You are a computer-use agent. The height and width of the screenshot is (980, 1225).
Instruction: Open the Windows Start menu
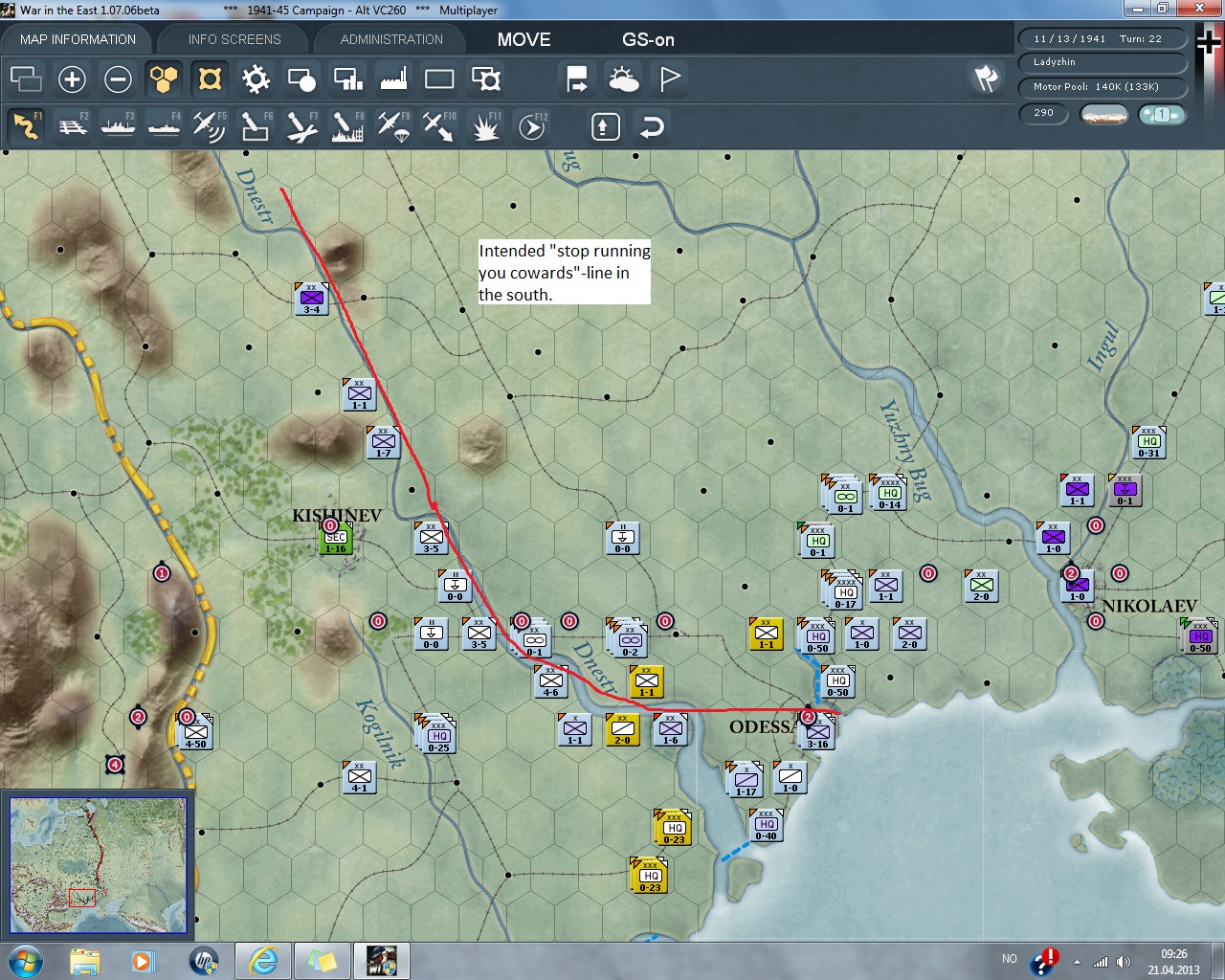[x=25, y=960]
